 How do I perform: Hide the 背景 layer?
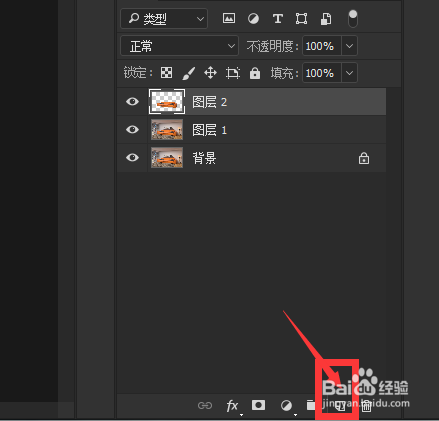[132, 157]
